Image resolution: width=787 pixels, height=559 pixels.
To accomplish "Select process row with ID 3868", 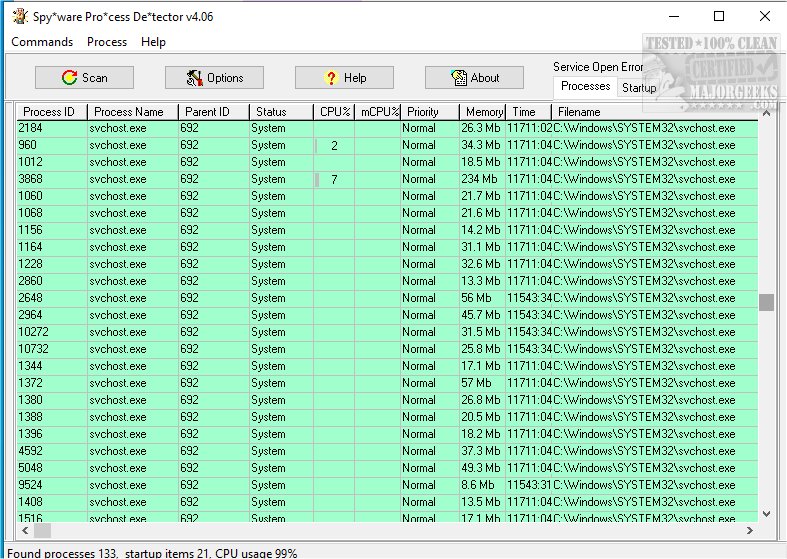I will click(387, 179).
